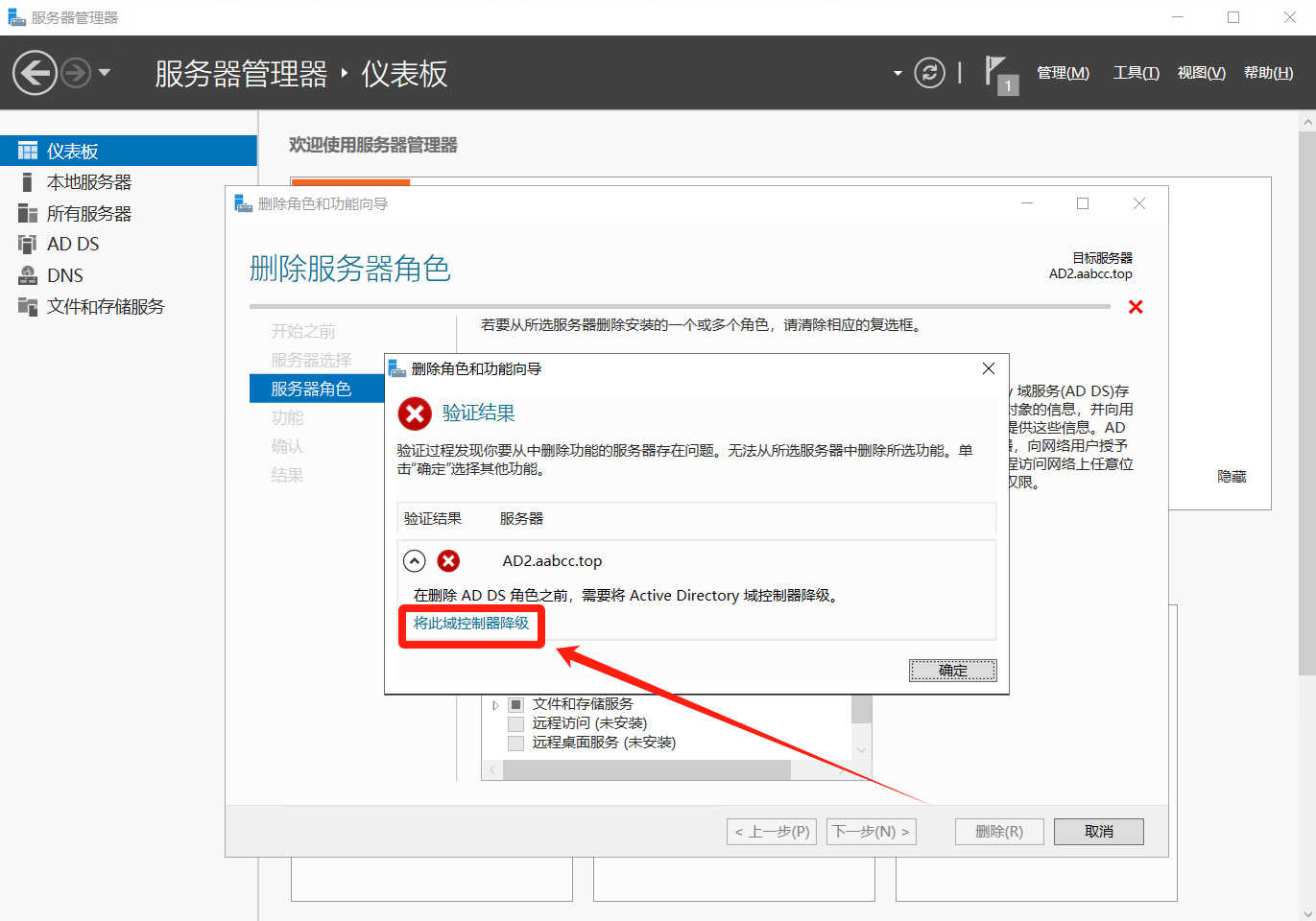Select the AD DS sidebar icon
This screenshot has height=921, width=1316.
tap(28, 245)
